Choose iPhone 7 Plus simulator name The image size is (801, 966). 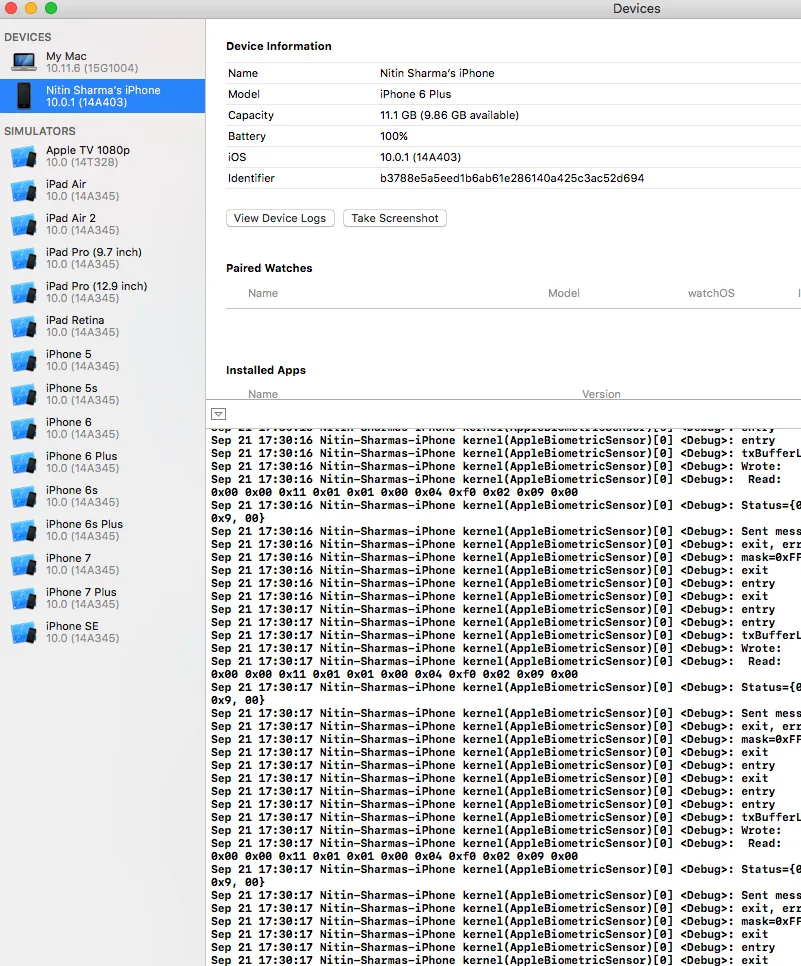point(81,592)
